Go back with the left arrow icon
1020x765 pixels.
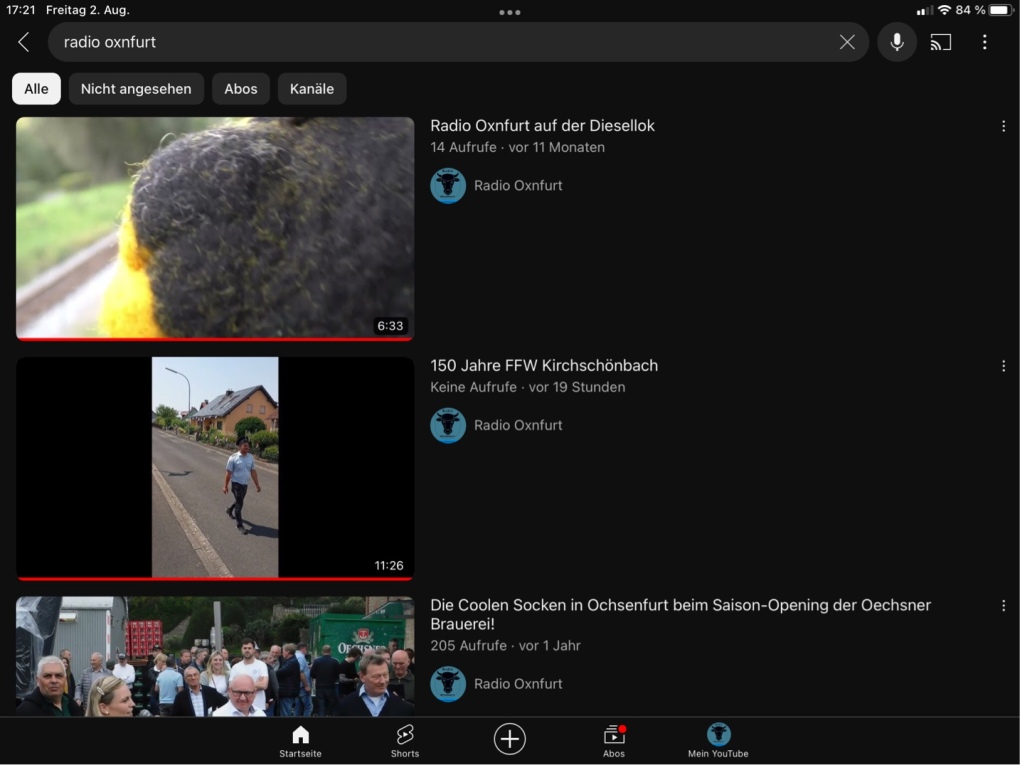(x=23, y=42)
